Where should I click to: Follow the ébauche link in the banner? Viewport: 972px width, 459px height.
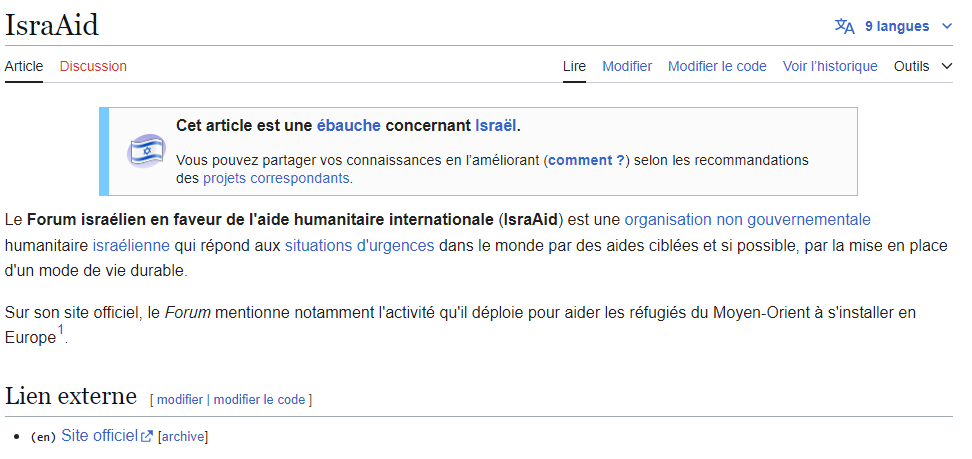pyautogui.click(x=348, y=125)
